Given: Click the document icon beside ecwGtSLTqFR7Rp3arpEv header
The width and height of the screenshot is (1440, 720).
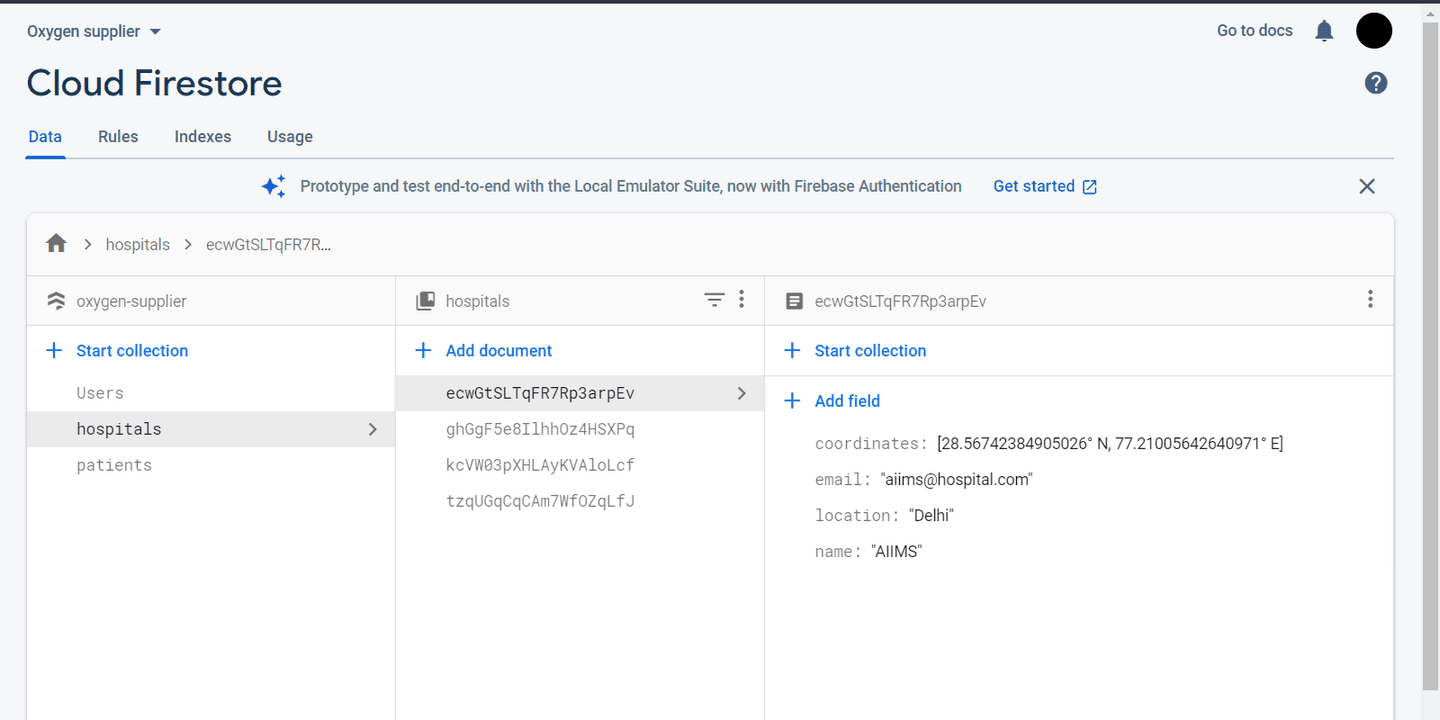Looking at the screenshot, I should tap(794, 301).
